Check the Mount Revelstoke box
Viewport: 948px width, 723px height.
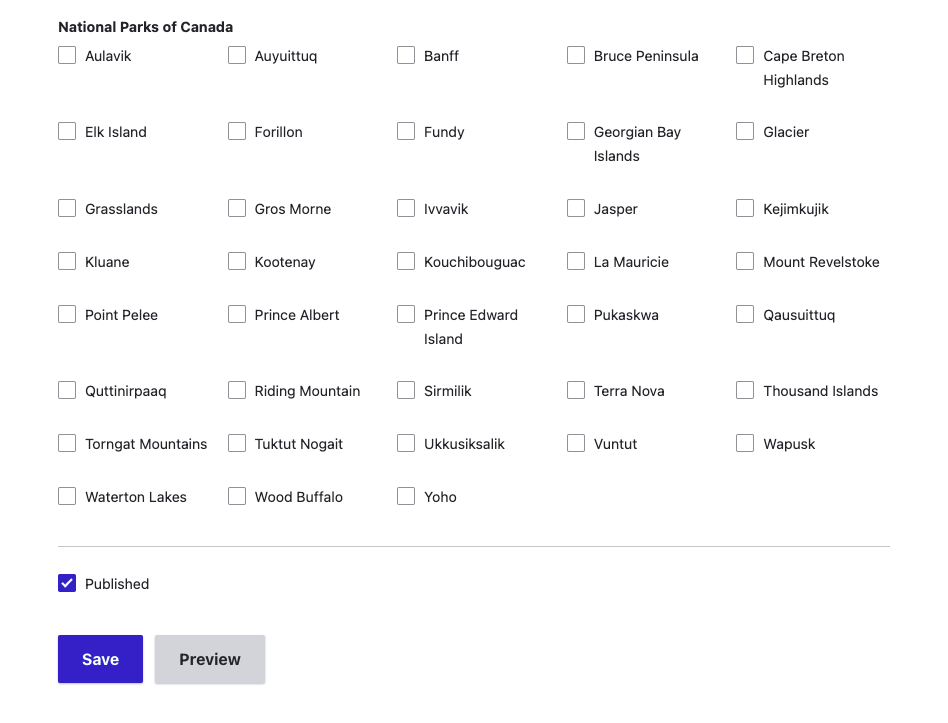pos(745,262)
